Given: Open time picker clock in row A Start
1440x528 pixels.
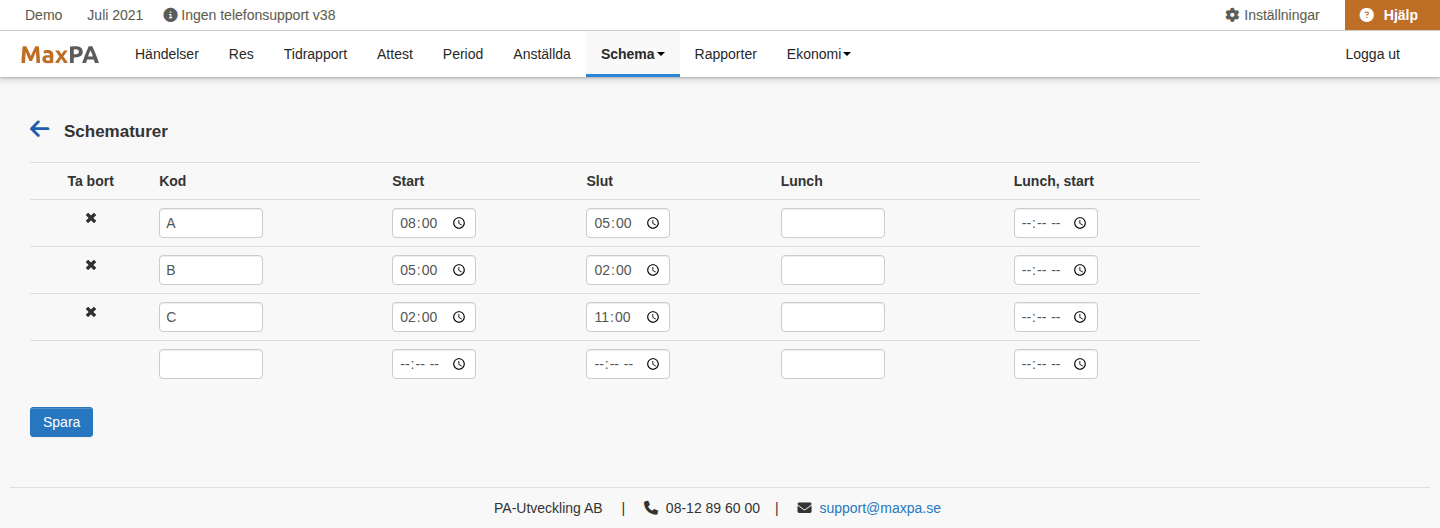Looking at the screenshot, I should (x=459, y=223).
